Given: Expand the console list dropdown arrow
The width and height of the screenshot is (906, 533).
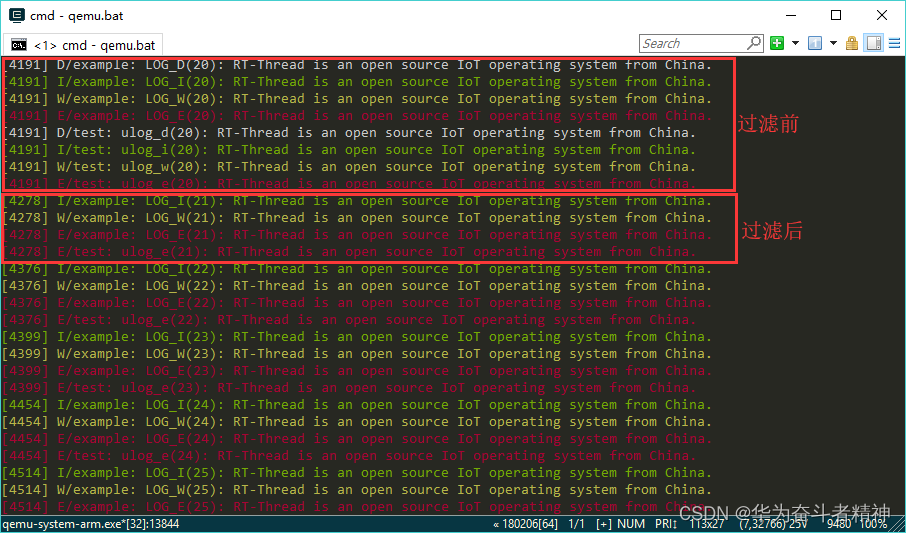Looking at the screenshot, I should coord(833,43).
